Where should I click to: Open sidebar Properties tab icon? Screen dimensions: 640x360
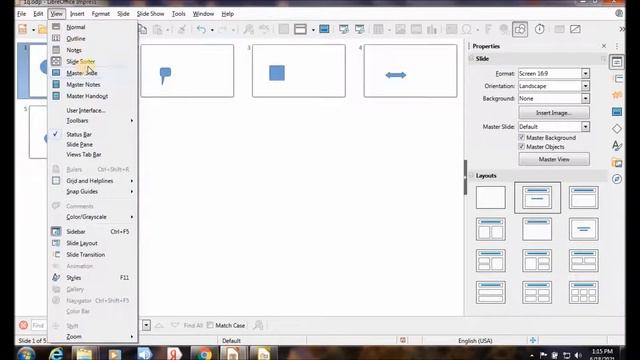click(x=617, y=62)
